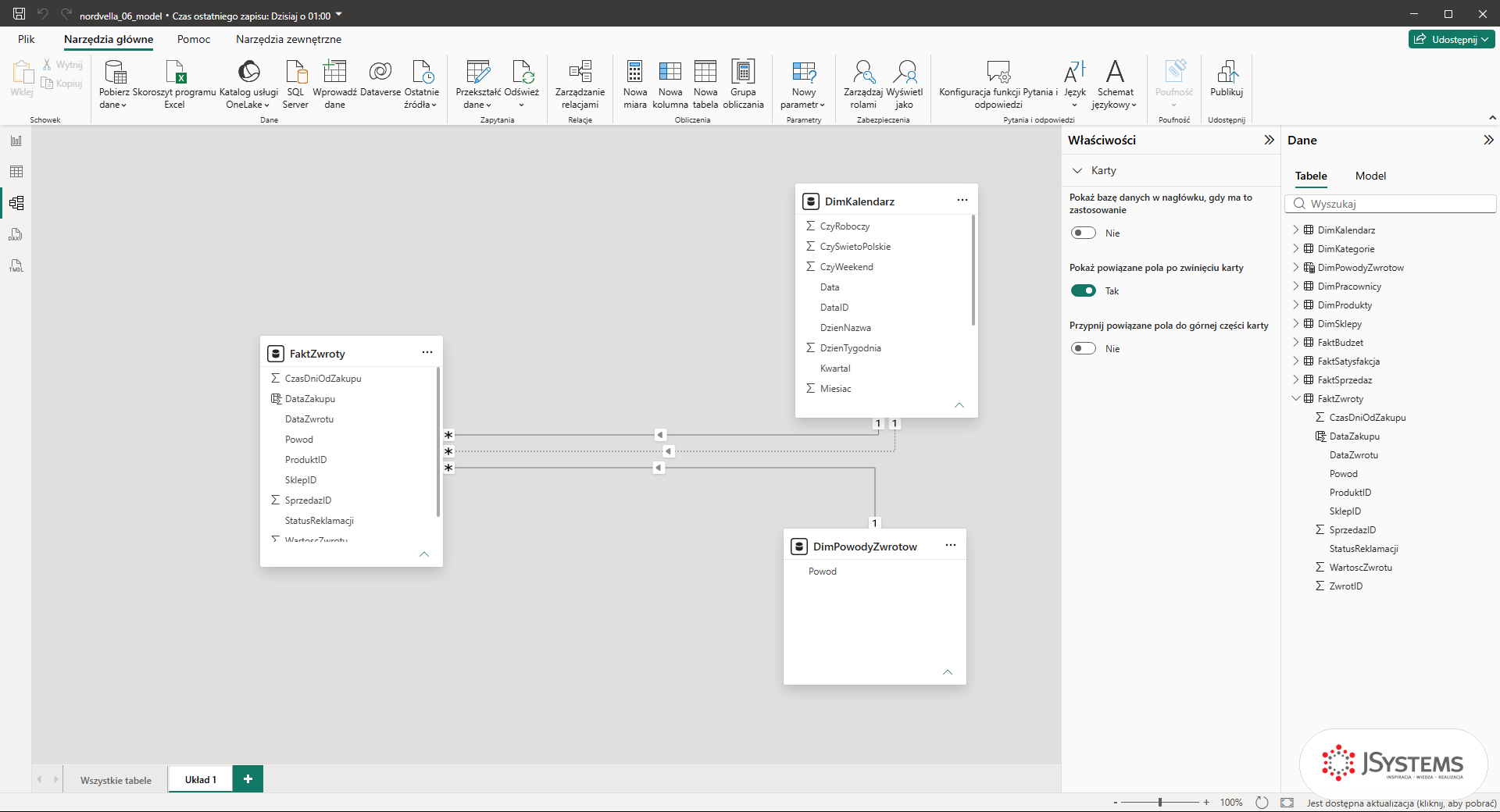The width and height of the screenshot is (1500, 812).
Task: Open the Plik menu
Action: click(x=27, y=39)
